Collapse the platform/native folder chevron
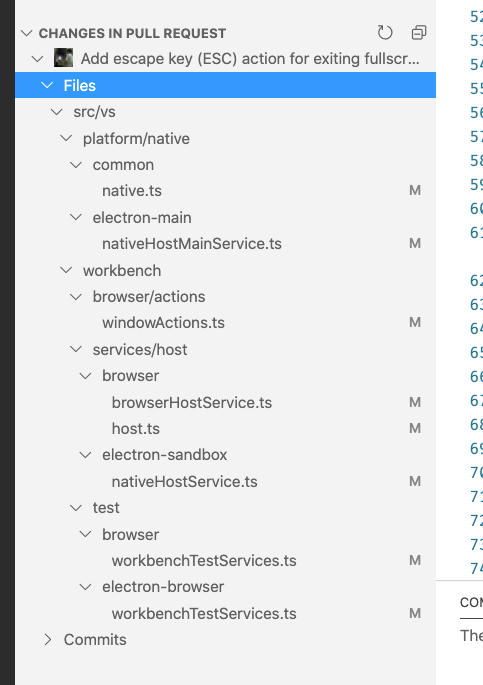 (x=66, y=138)
